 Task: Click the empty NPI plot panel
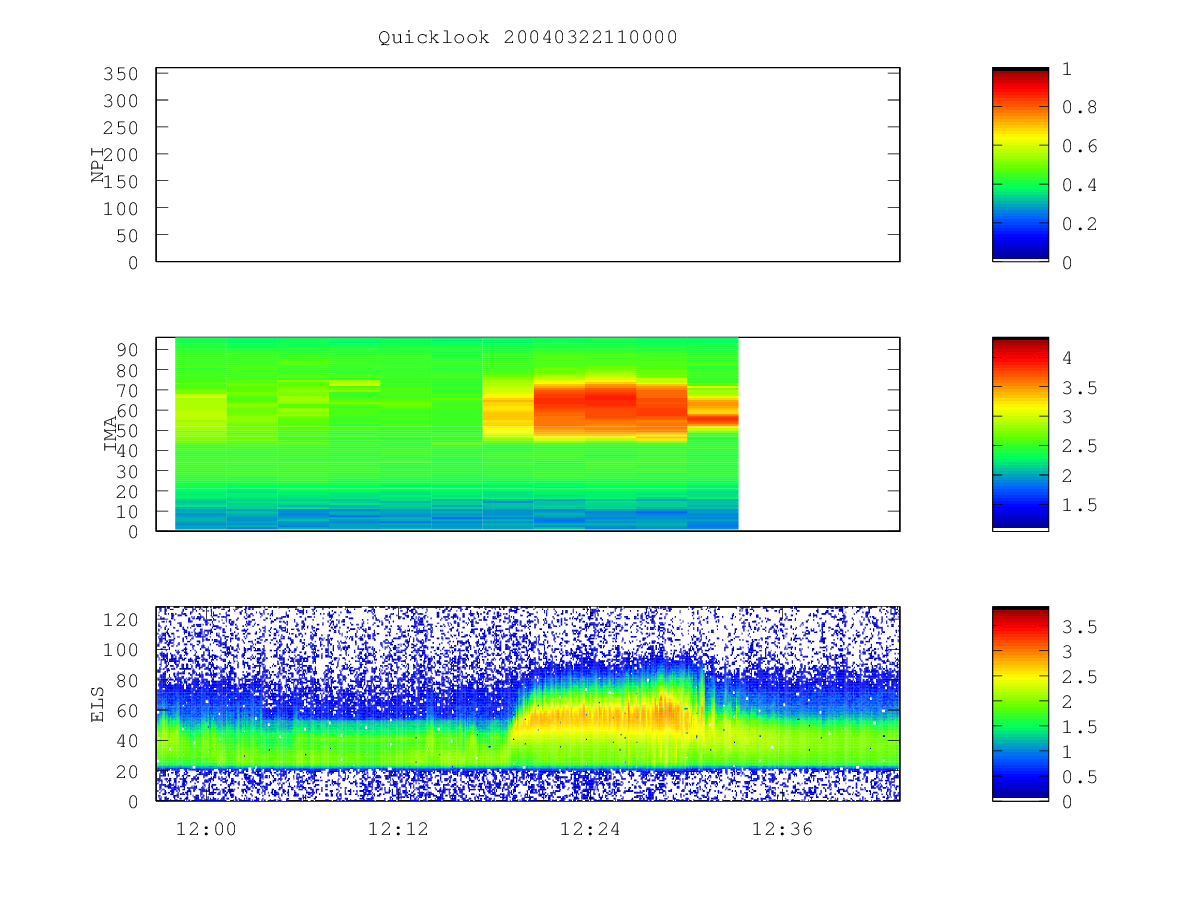(528, 165)
